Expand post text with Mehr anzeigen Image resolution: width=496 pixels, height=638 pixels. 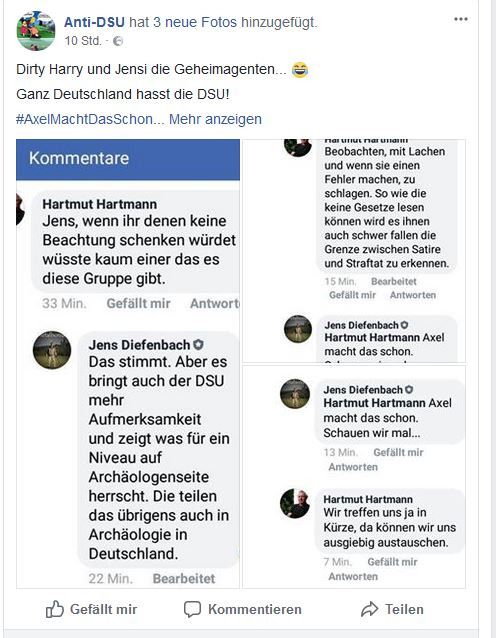pos(215,119)
